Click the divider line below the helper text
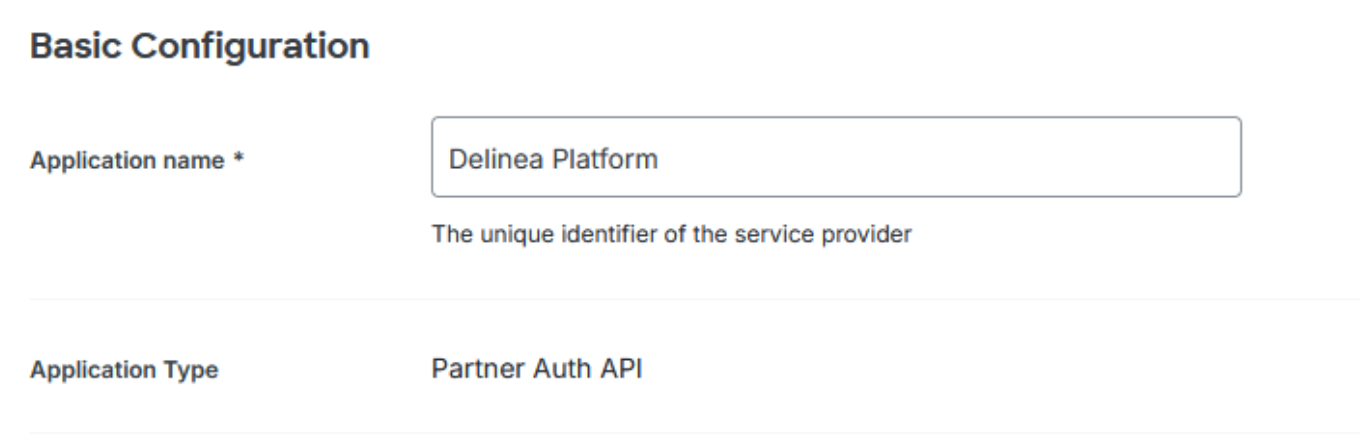The height and width of the screenshot is (448, 1360). (x=694, y=299)
